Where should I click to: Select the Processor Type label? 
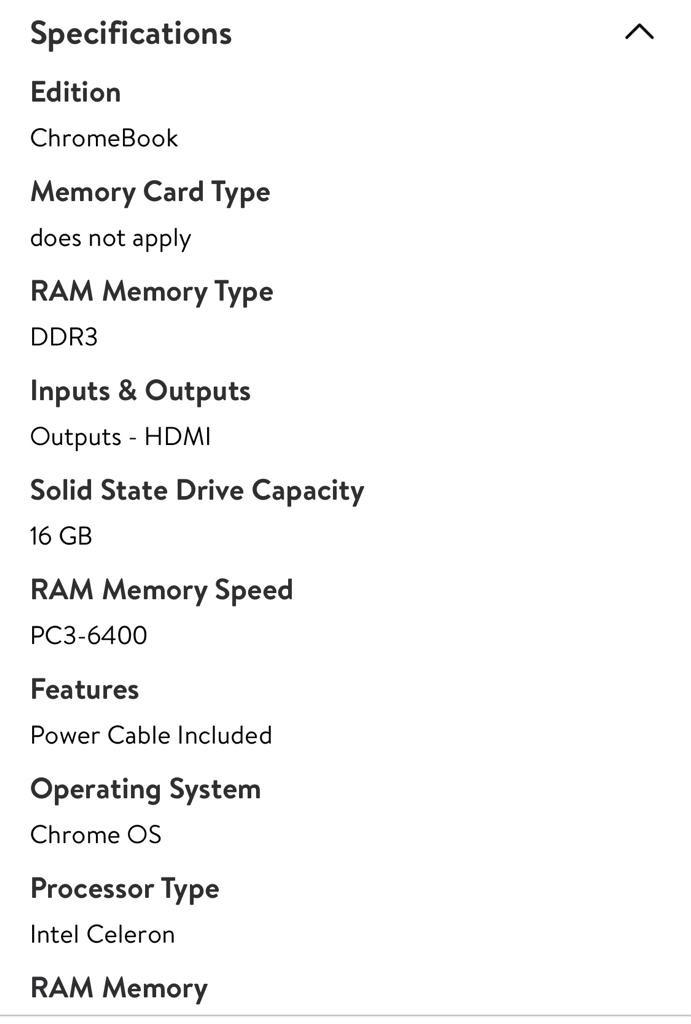125,890
